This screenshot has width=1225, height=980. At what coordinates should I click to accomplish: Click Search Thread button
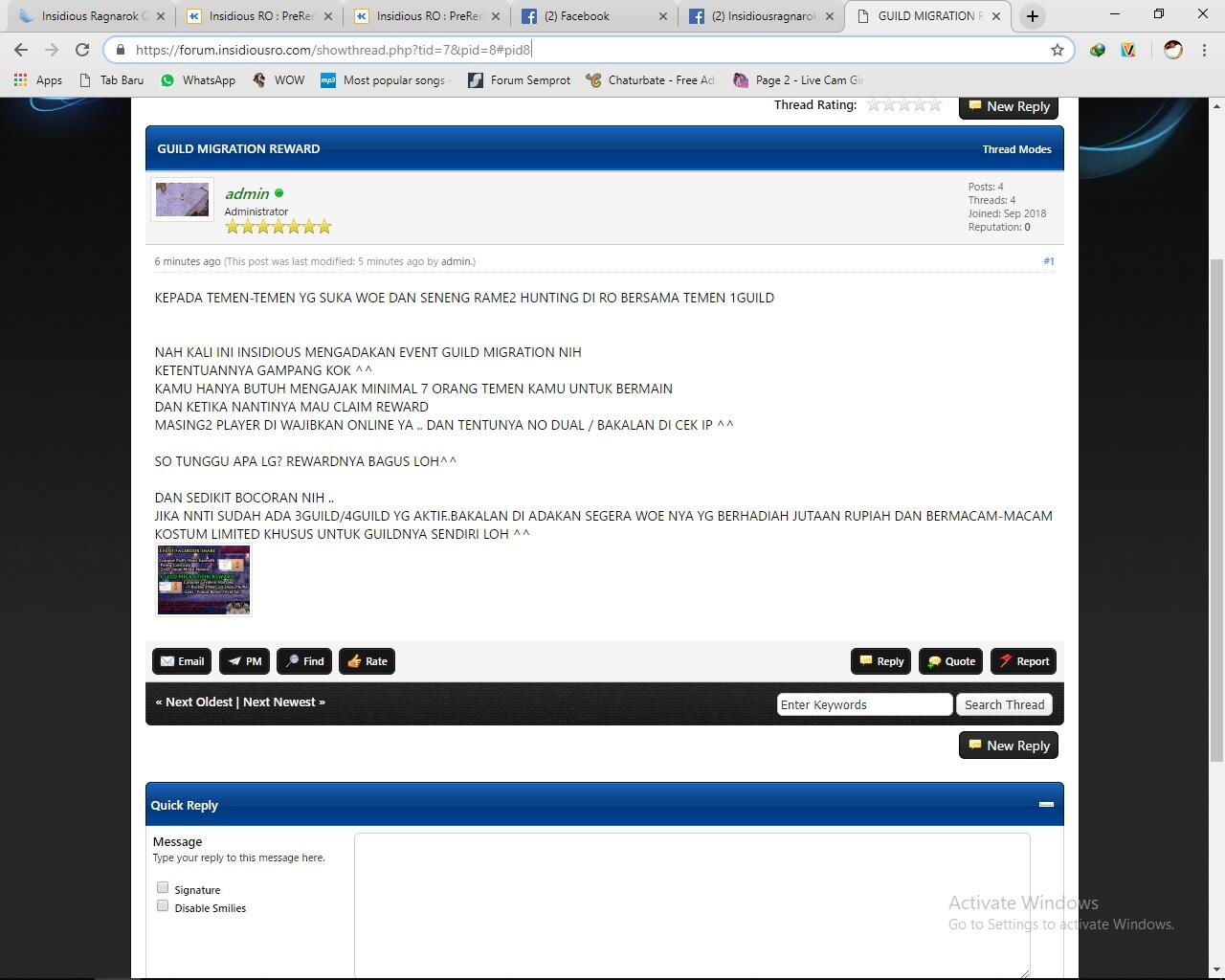coord(1004,704)
